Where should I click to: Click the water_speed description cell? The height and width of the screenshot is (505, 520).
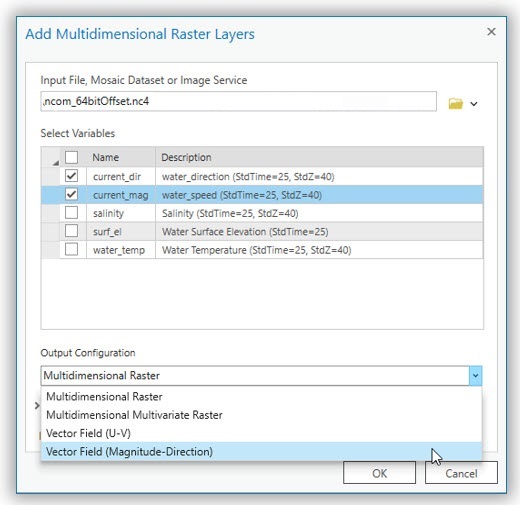[x=319, y=195]
